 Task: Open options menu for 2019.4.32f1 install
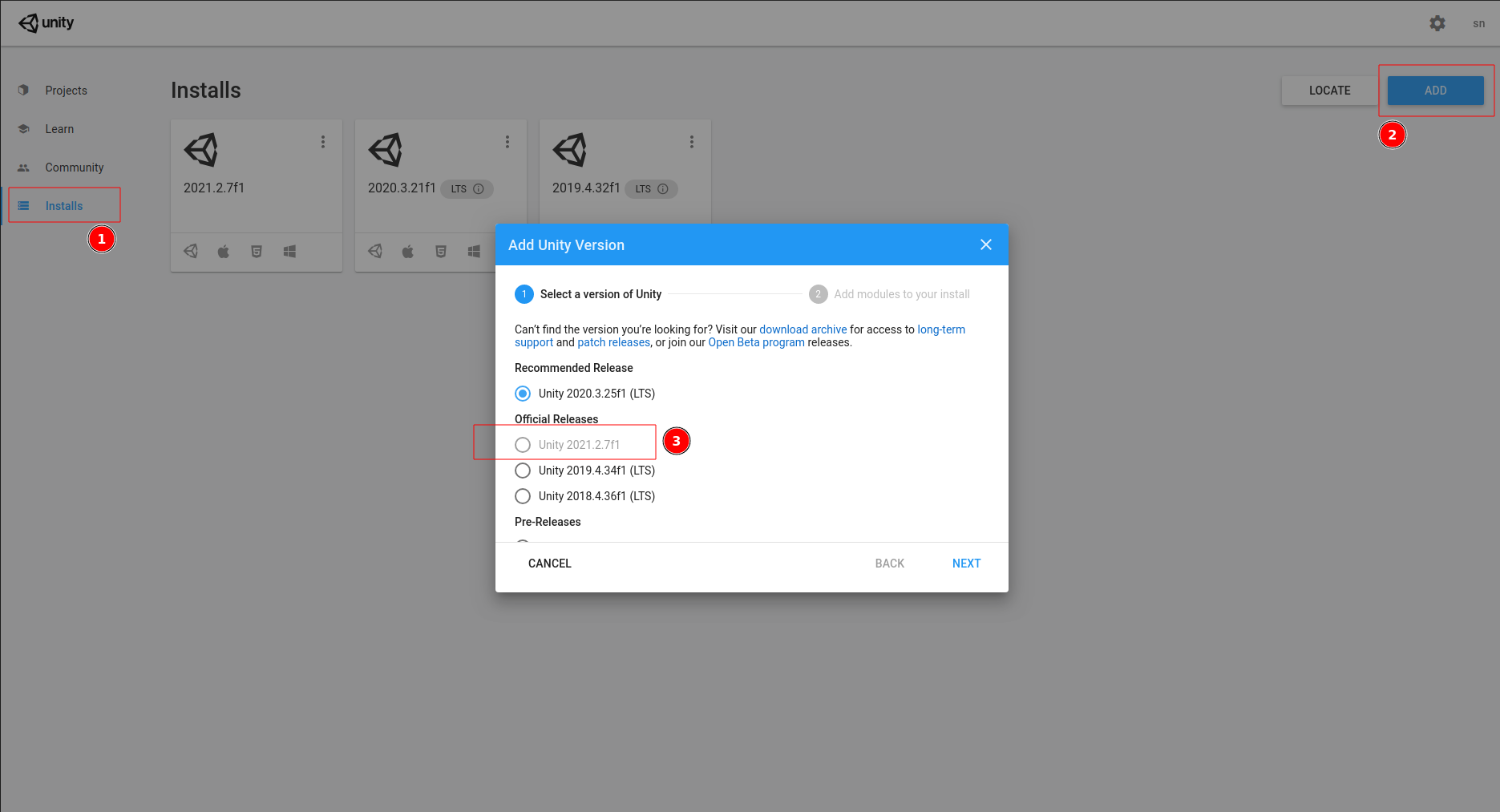click(x=692, y=142)
